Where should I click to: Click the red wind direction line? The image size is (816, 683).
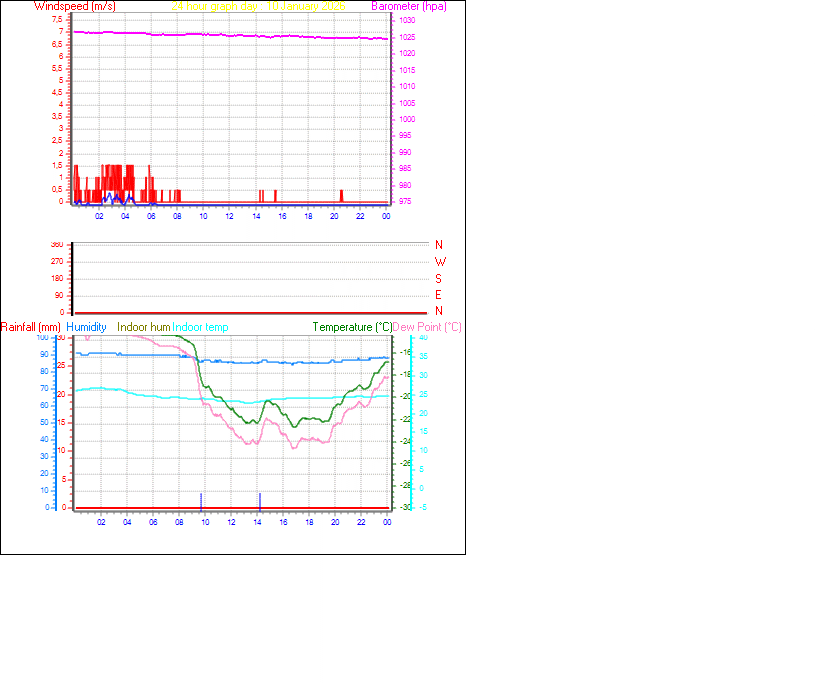click(x=250, y=310)
